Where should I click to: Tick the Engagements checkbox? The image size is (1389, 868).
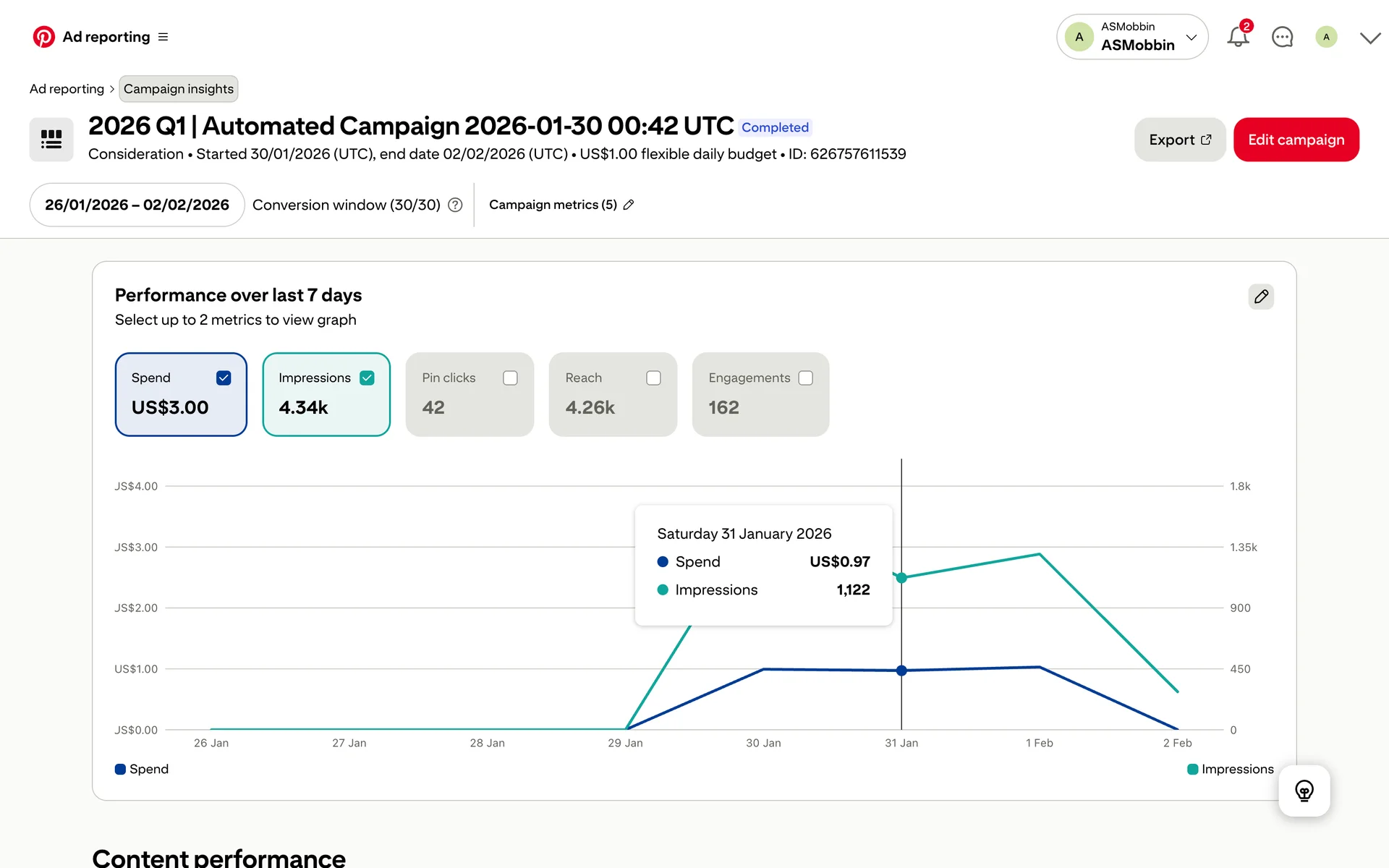point(805,378)
